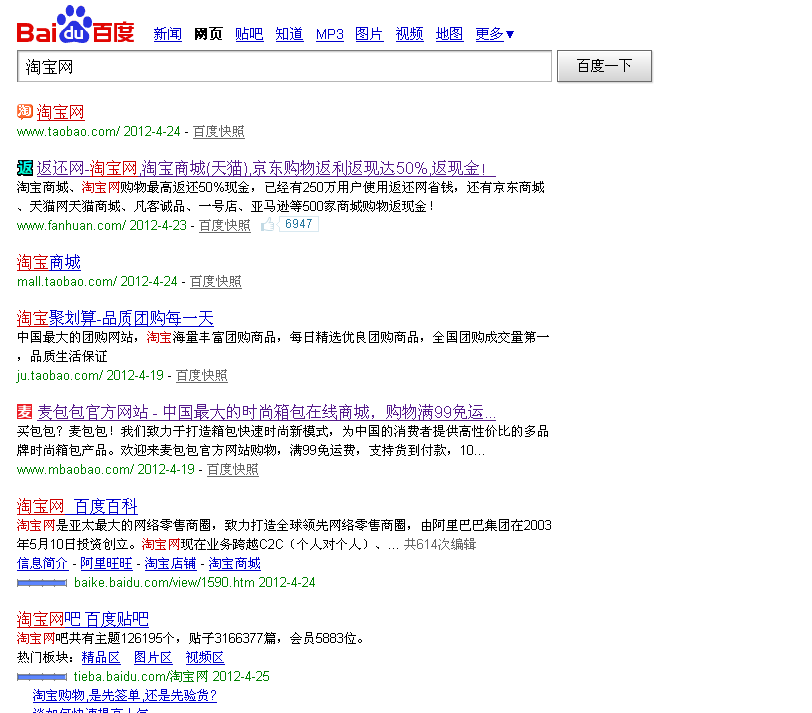Open the 新闻 tab

(167, 34)
